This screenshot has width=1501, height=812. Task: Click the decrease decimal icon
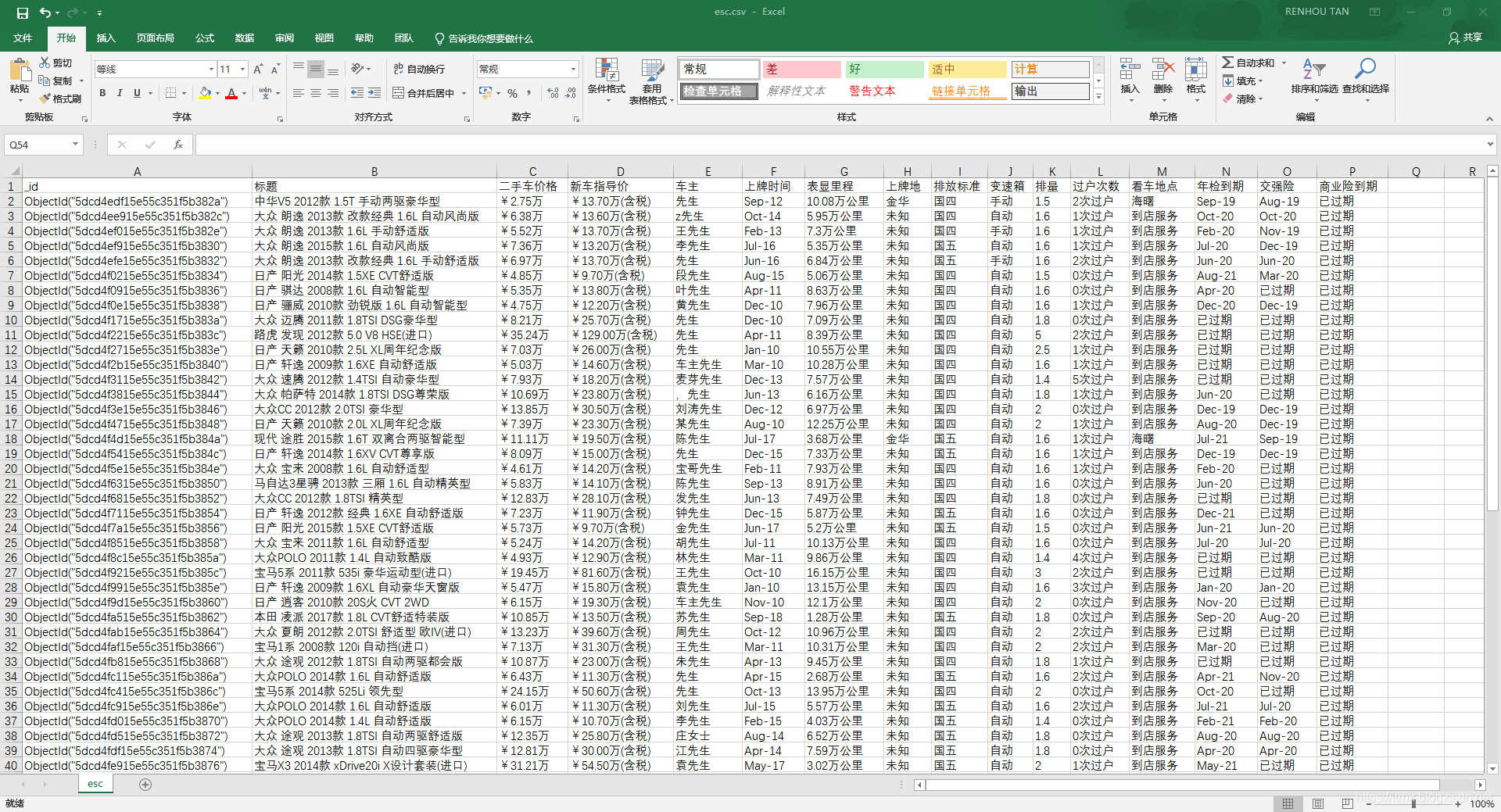click(x=571, y=93)
